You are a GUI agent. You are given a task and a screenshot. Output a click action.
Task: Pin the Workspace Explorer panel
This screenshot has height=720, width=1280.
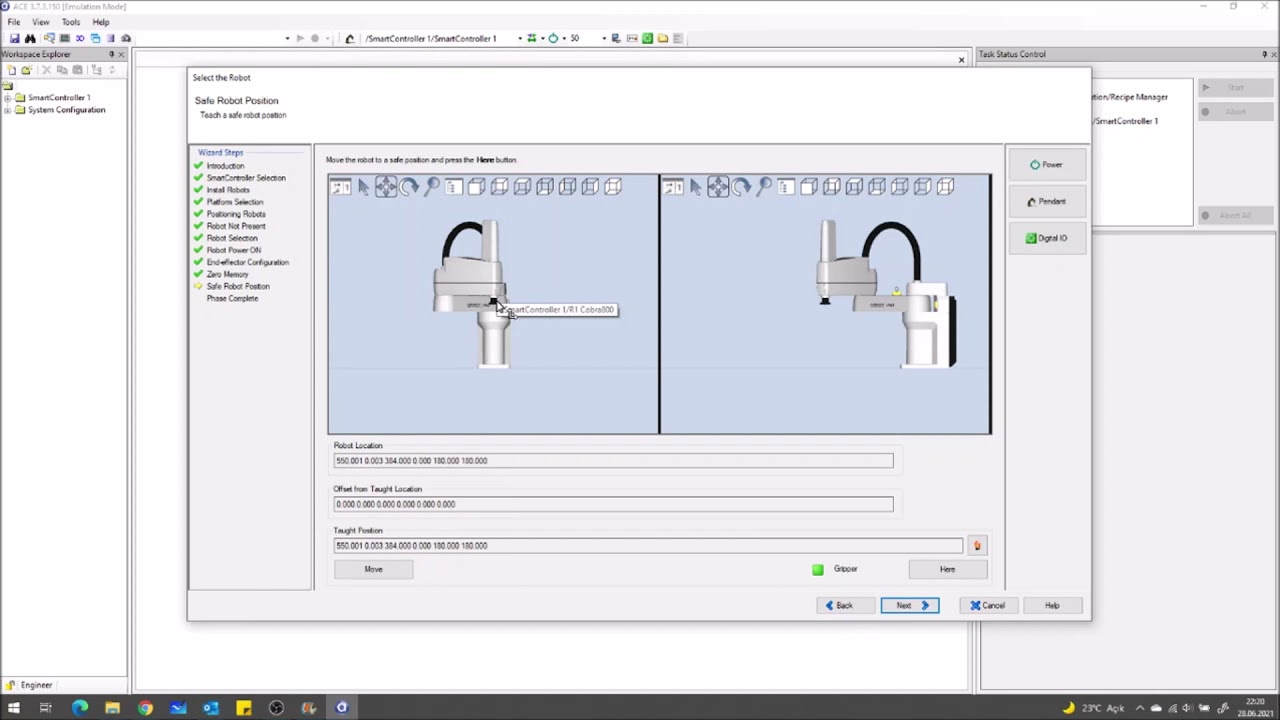pos(111,54)
